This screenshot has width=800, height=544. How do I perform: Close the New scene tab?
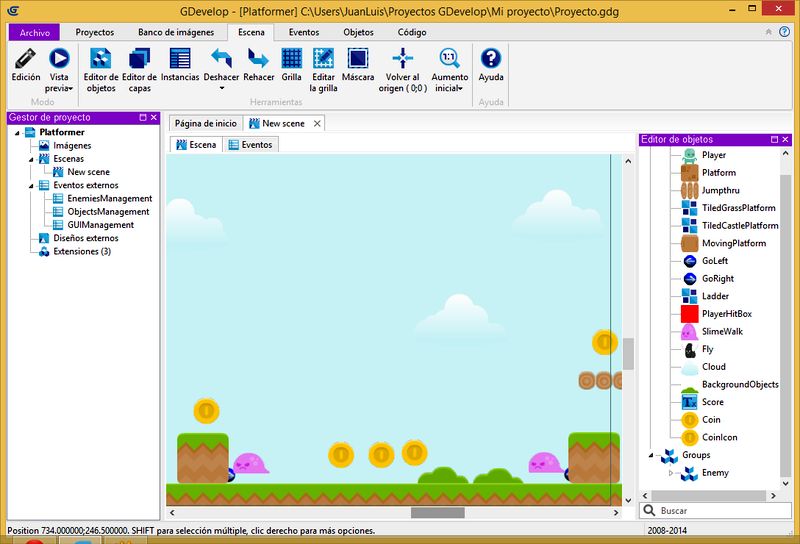click(317, 123)
